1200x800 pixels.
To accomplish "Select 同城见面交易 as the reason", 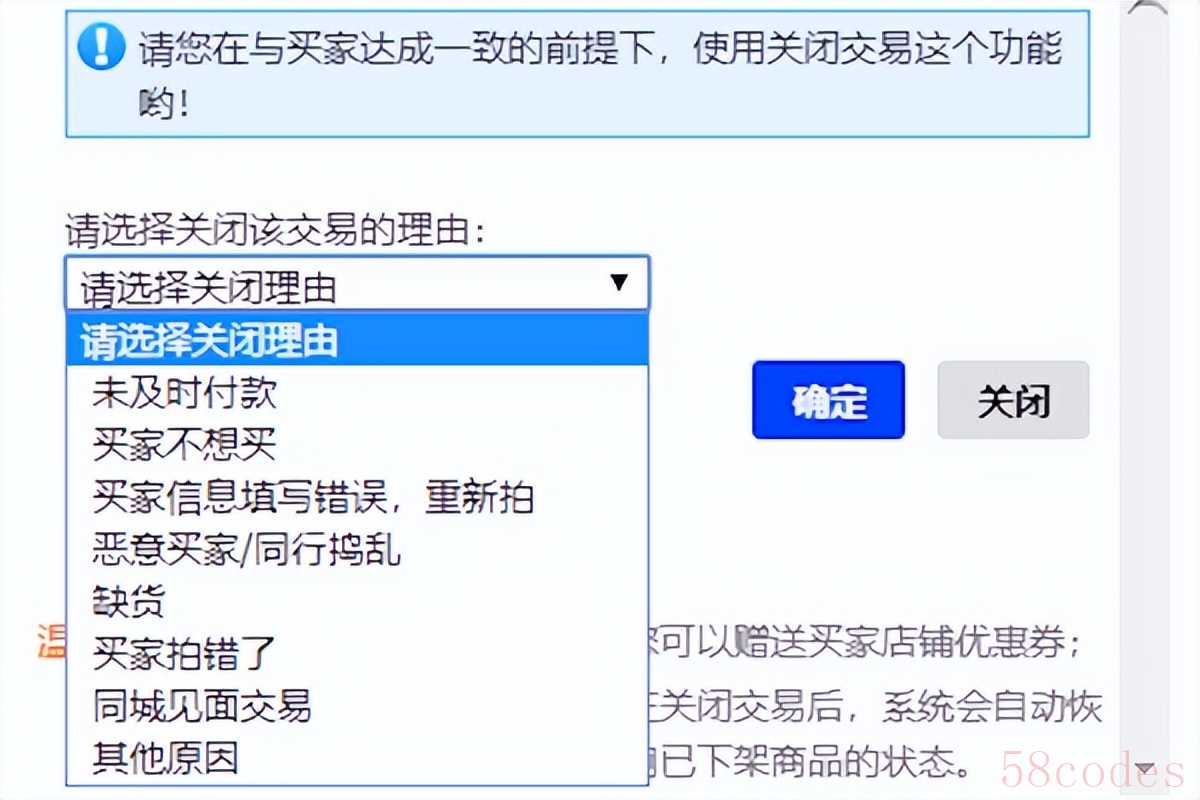I will (x=357, y=706).
